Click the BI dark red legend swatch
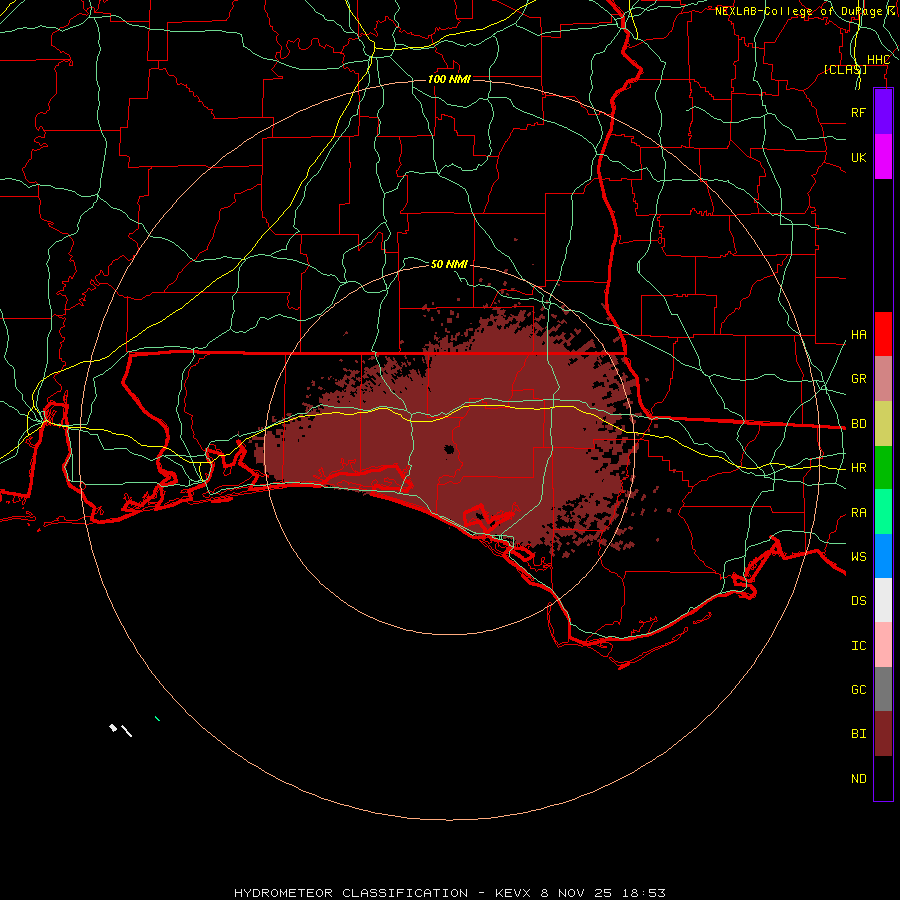Screen dimensions: 900x900 (883, 734)
